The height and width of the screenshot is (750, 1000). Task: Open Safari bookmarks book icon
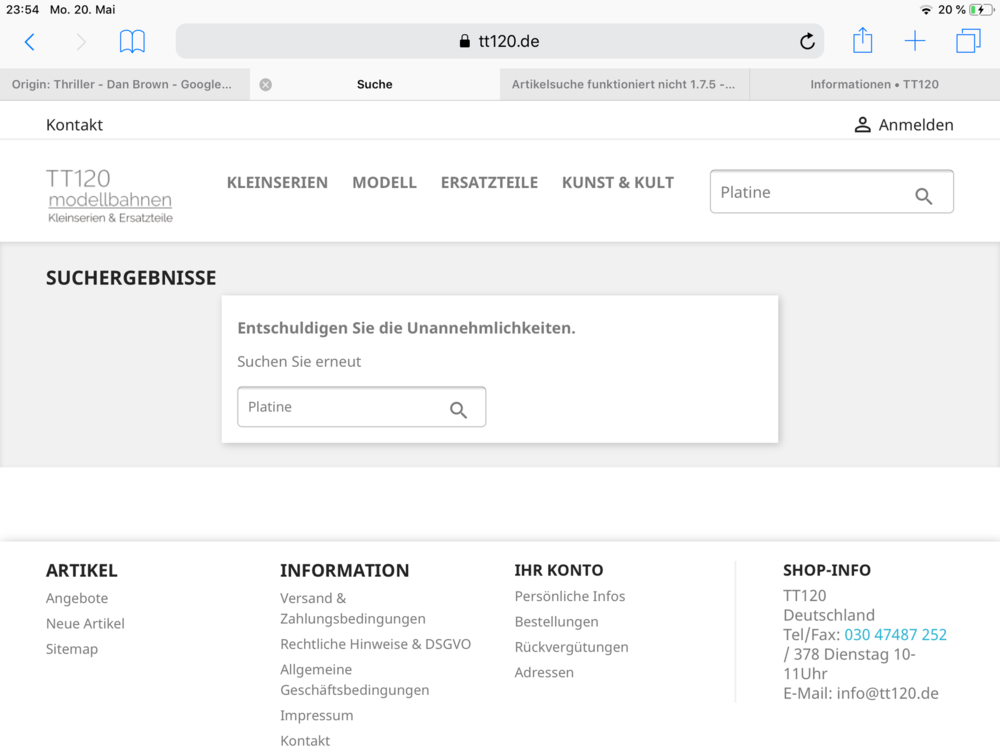tap(133, 42)
